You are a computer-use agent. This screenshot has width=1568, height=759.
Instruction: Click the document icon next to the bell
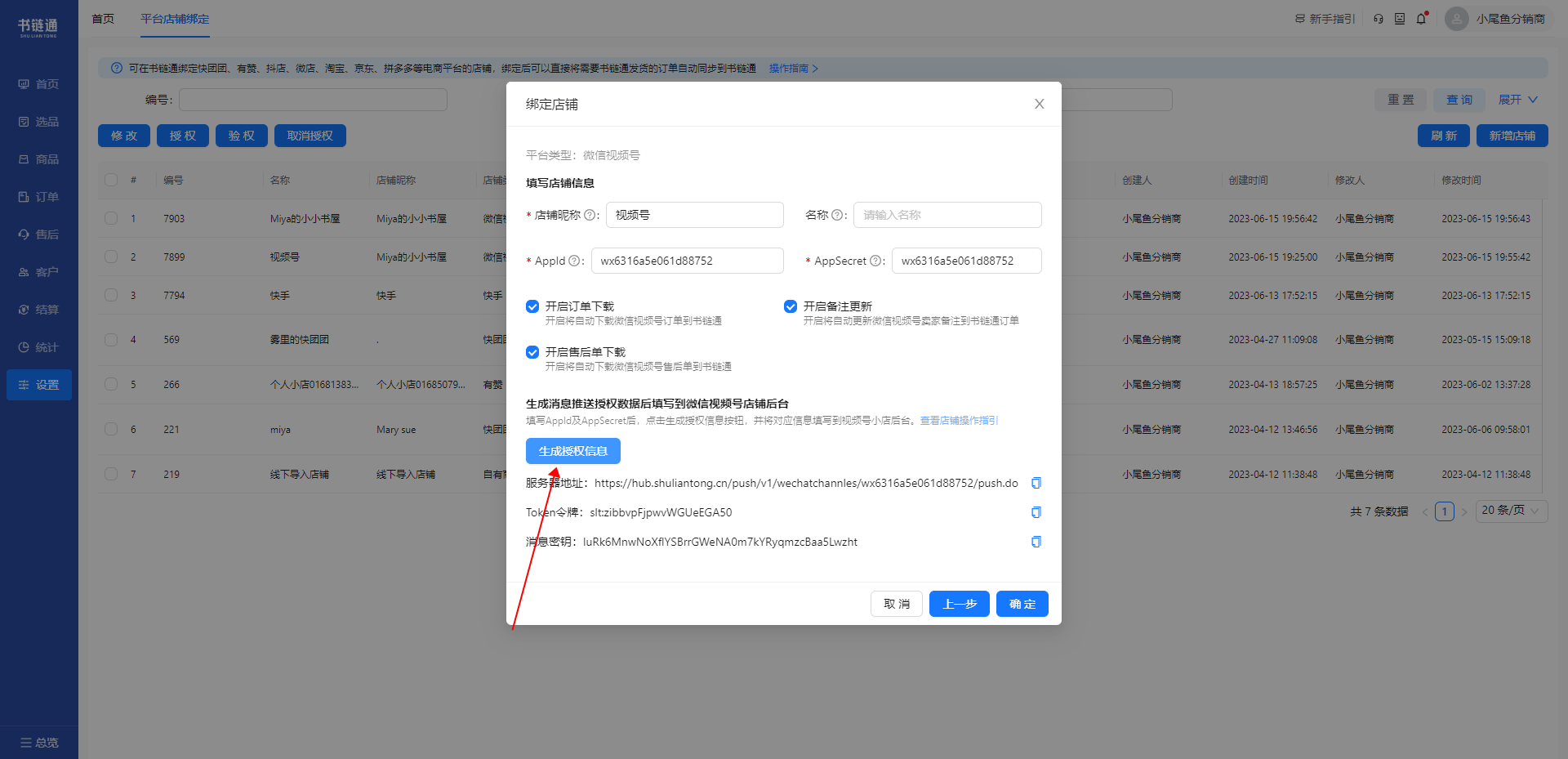click(x=1400, y=19)
